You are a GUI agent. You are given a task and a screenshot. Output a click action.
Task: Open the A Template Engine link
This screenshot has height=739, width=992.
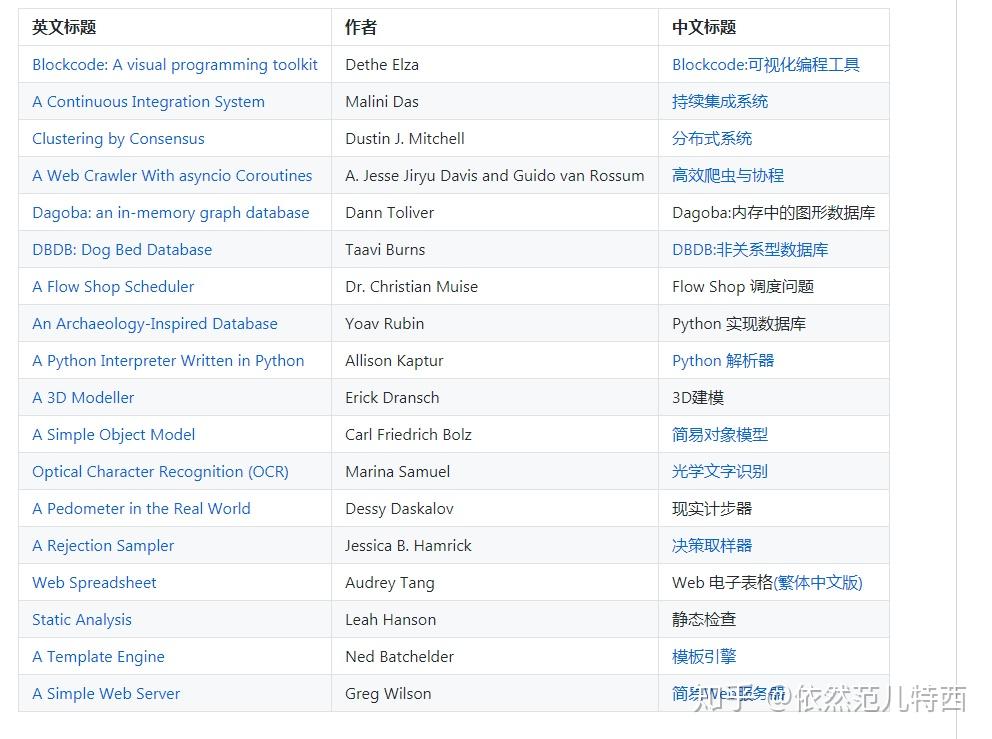click(x=99, y=657)
